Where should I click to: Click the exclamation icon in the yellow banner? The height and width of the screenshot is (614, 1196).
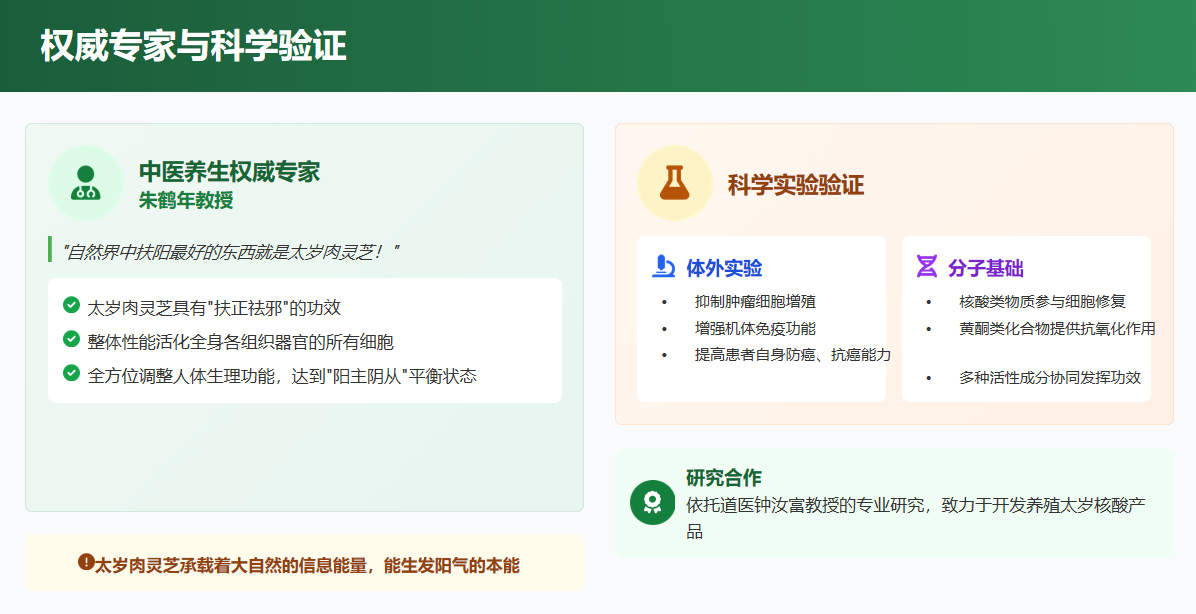pos(85,562)
